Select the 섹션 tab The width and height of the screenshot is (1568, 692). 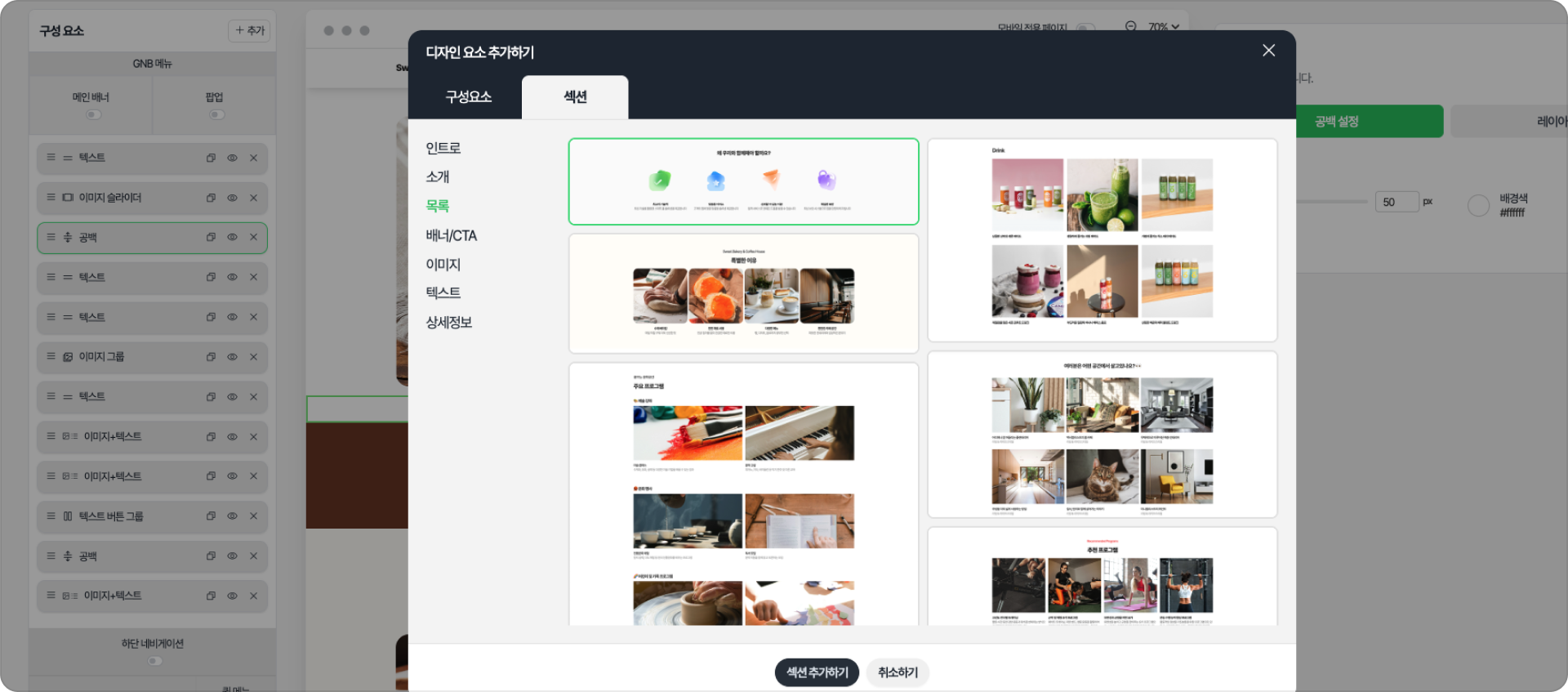[x=575, y=97]
